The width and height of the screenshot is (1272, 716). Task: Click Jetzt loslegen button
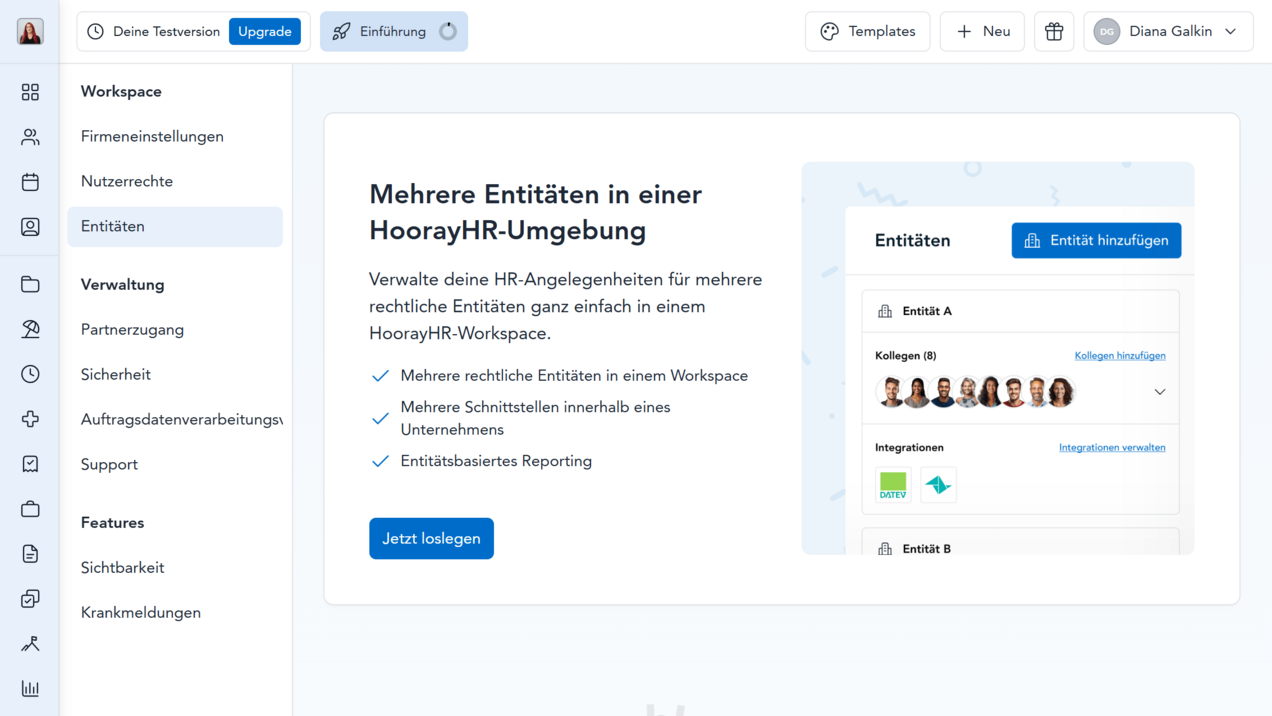(x=431, y=538)
